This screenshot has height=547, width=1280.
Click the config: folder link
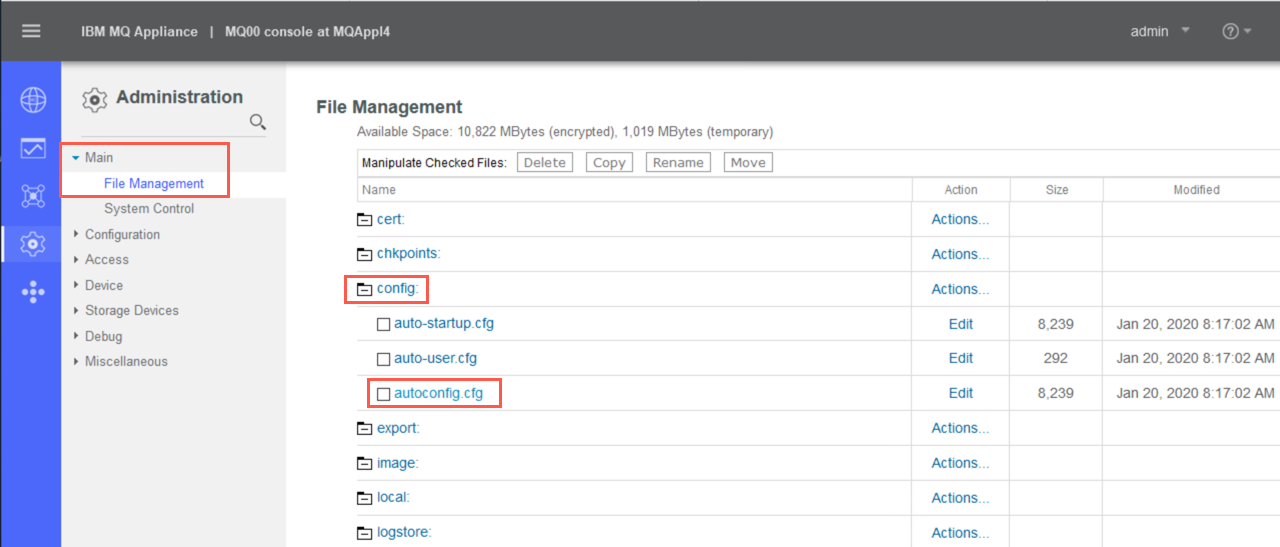(x=397, y=289)
